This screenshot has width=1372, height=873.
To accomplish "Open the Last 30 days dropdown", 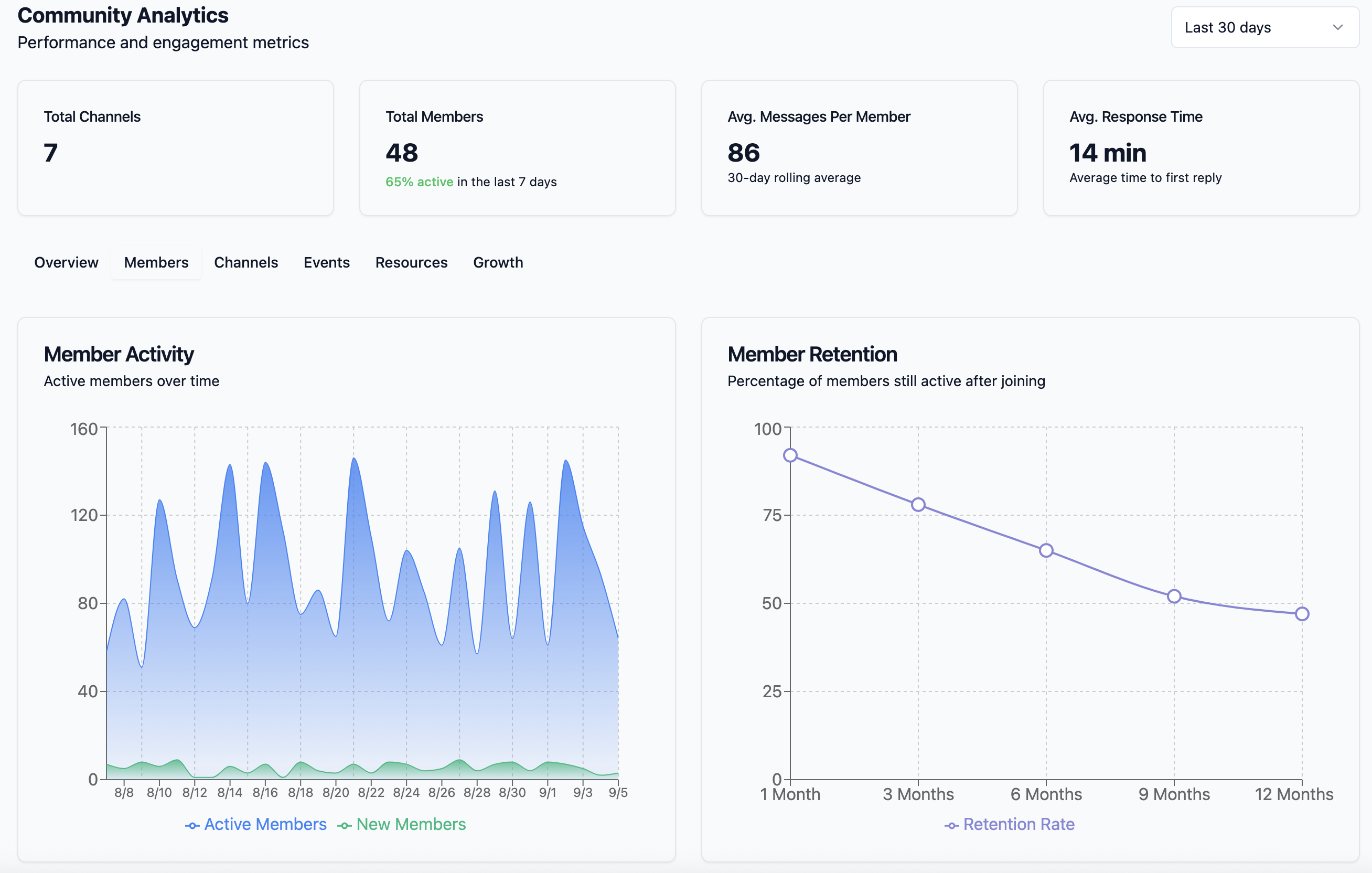I will click(1253, 27).
